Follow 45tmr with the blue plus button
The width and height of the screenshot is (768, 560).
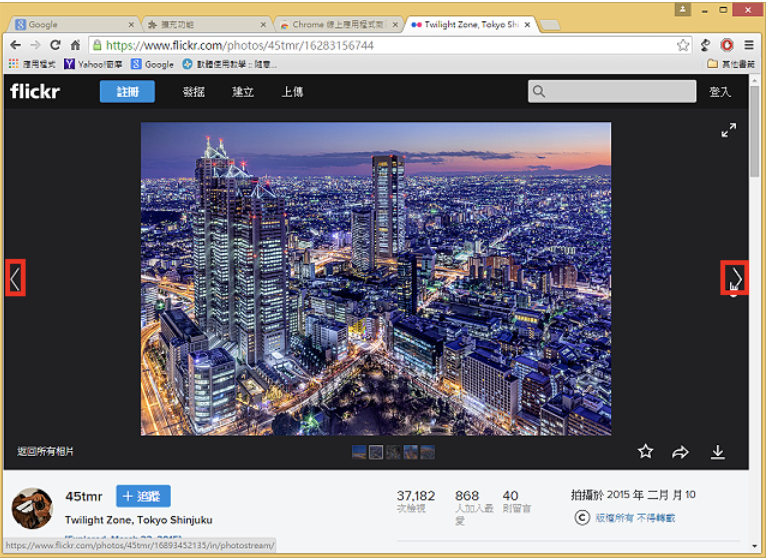click(x=143, y=496)
